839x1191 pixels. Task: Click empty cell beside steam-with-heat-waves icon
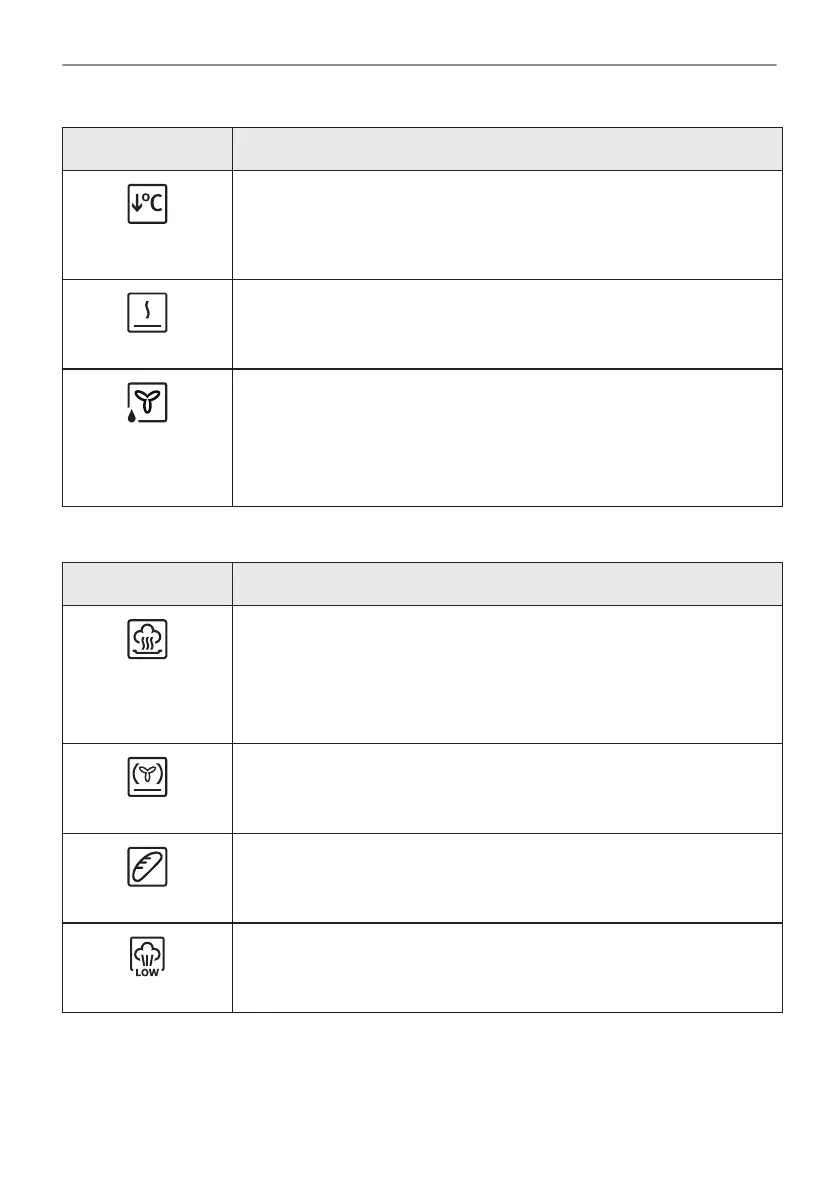click(506, 673)
